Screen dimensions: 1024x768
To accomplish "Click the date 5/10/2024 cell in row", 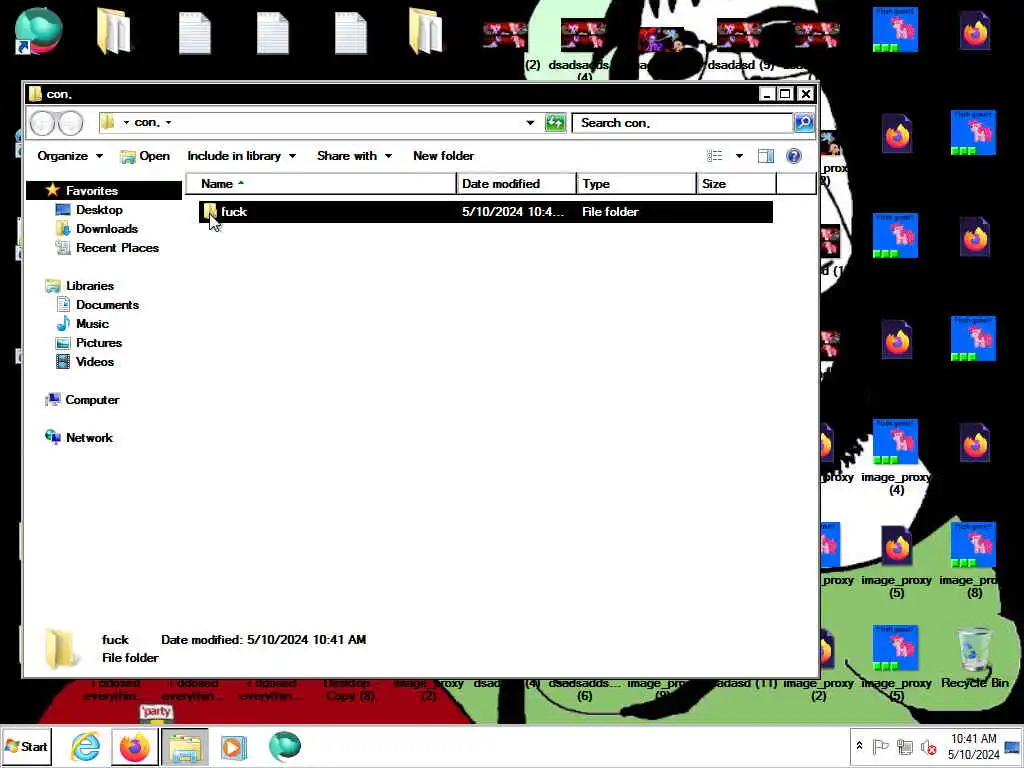I will click(513, 212).
